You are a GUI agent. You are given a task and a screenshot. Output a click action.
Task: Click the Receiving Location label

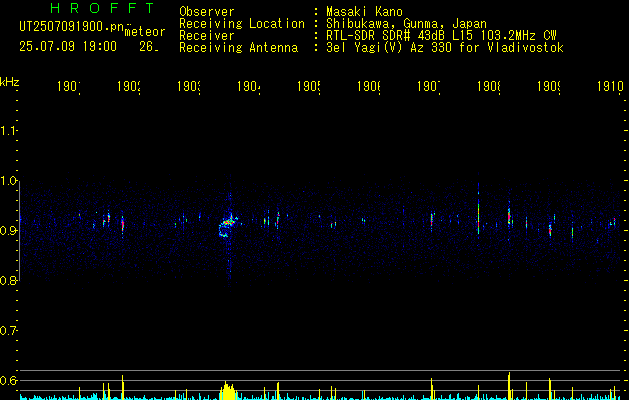(x=242, y=24)
